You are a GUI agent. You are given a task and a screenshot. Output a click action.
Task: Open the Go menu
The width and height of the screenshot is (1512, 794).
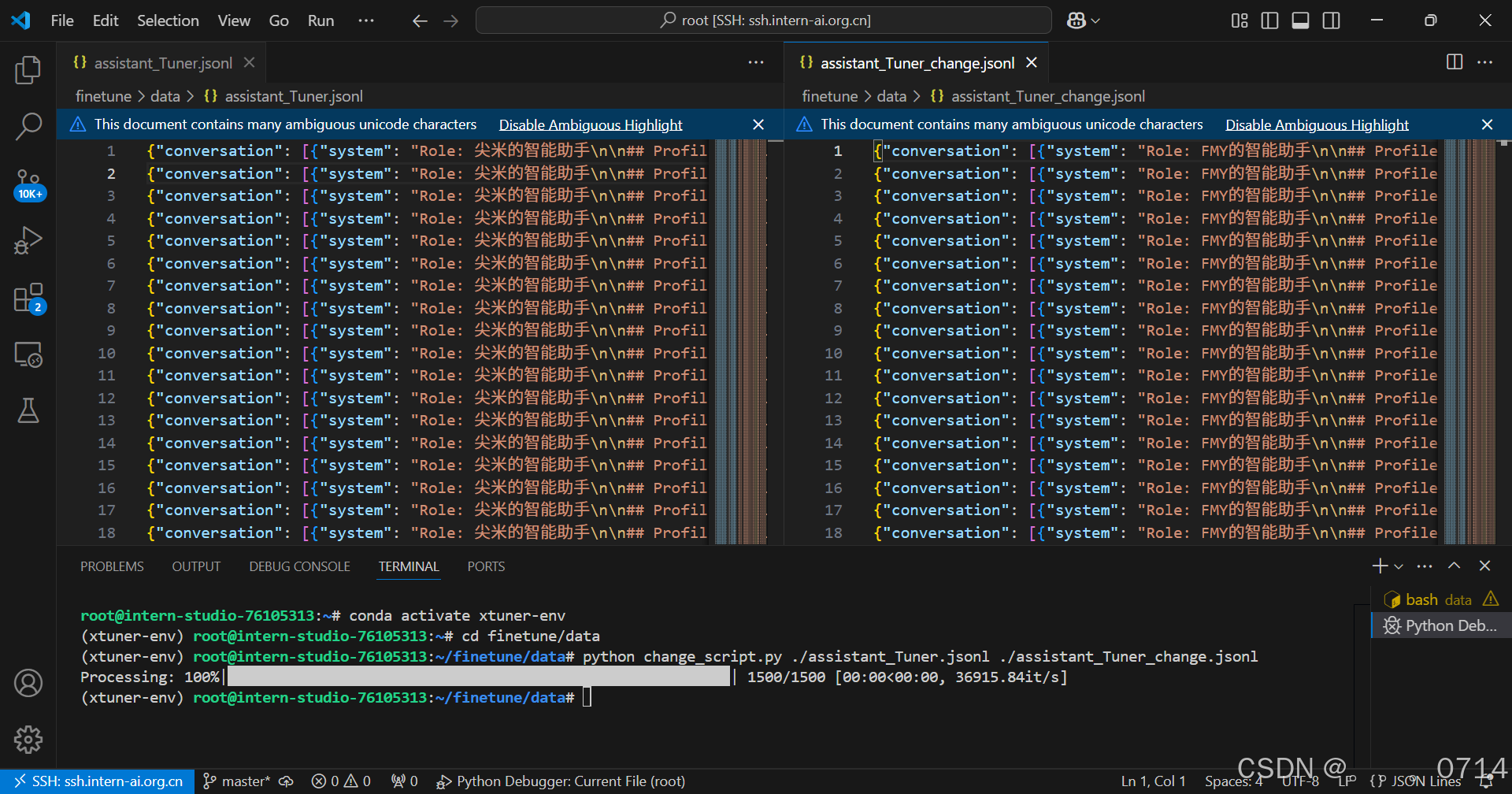click(279, 20)
